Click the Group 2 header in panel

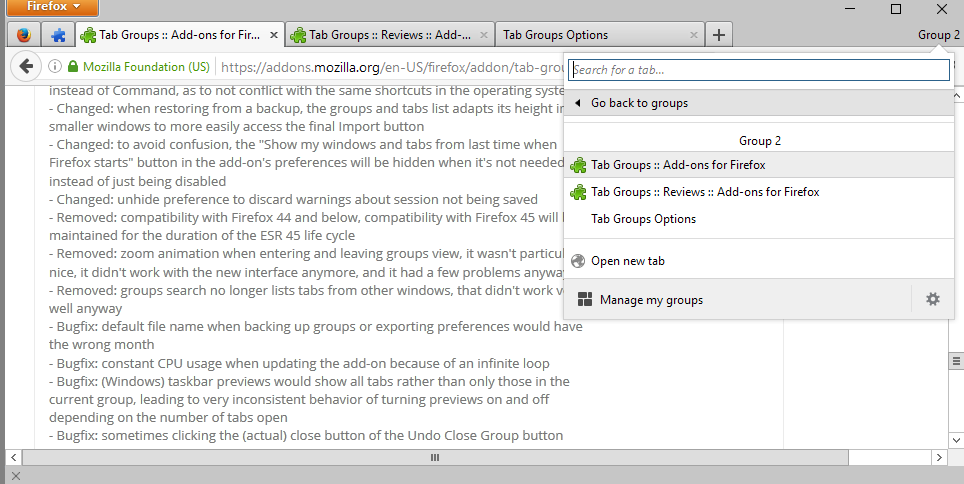[x=760, y=141]
